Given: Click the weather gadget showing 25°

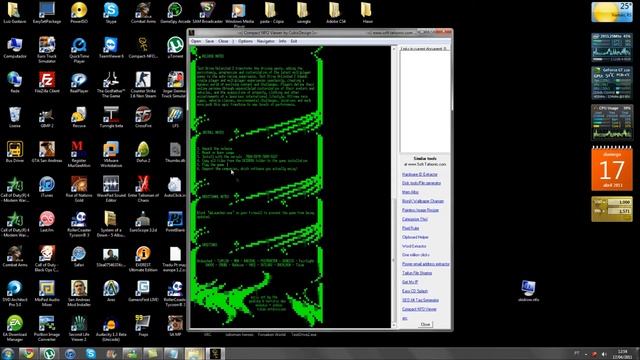Looking at the screenshot, I should (612, 12).
